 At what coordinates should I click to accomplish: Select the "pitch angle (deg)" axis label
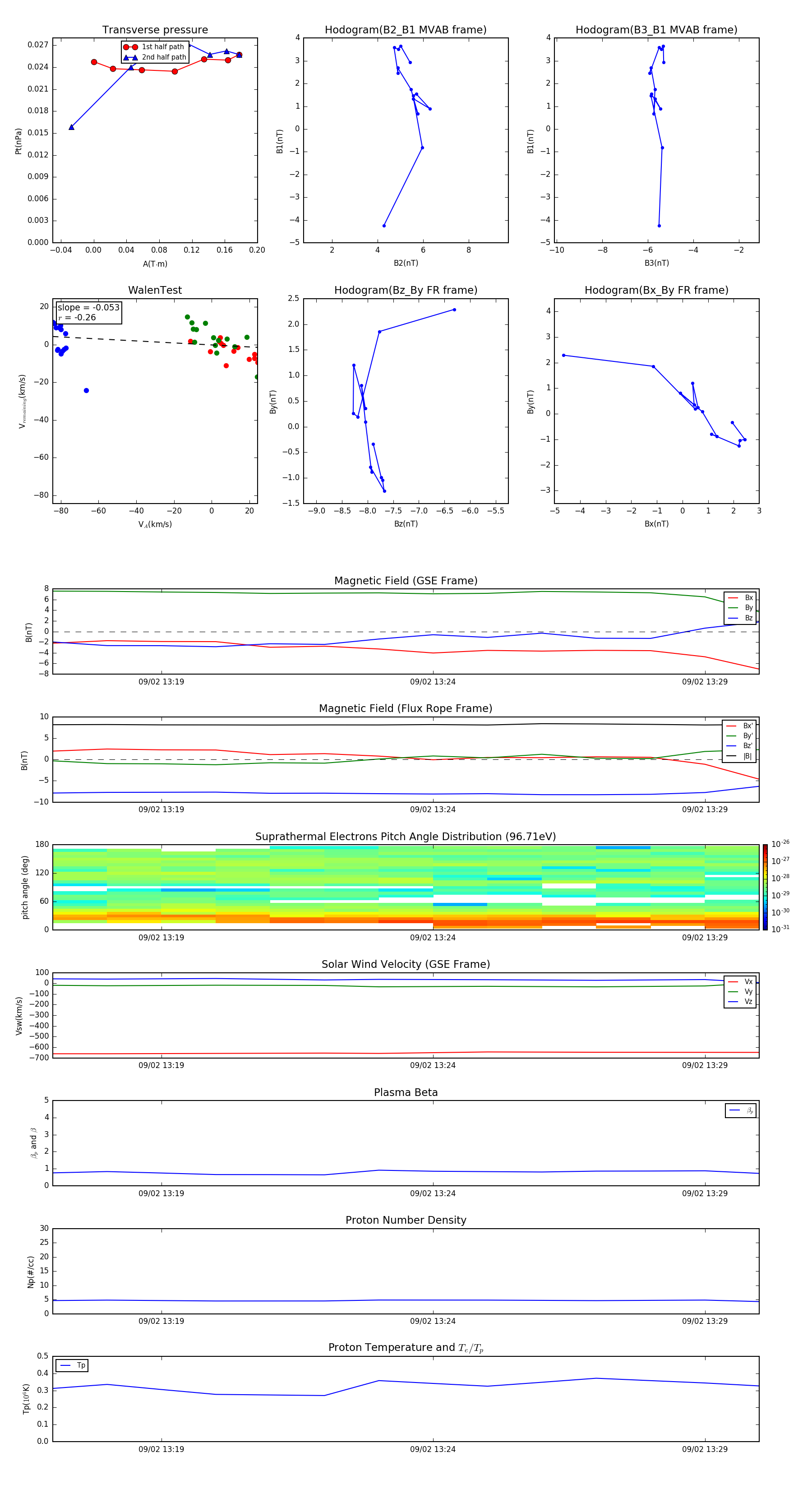[x=25, y=887]
